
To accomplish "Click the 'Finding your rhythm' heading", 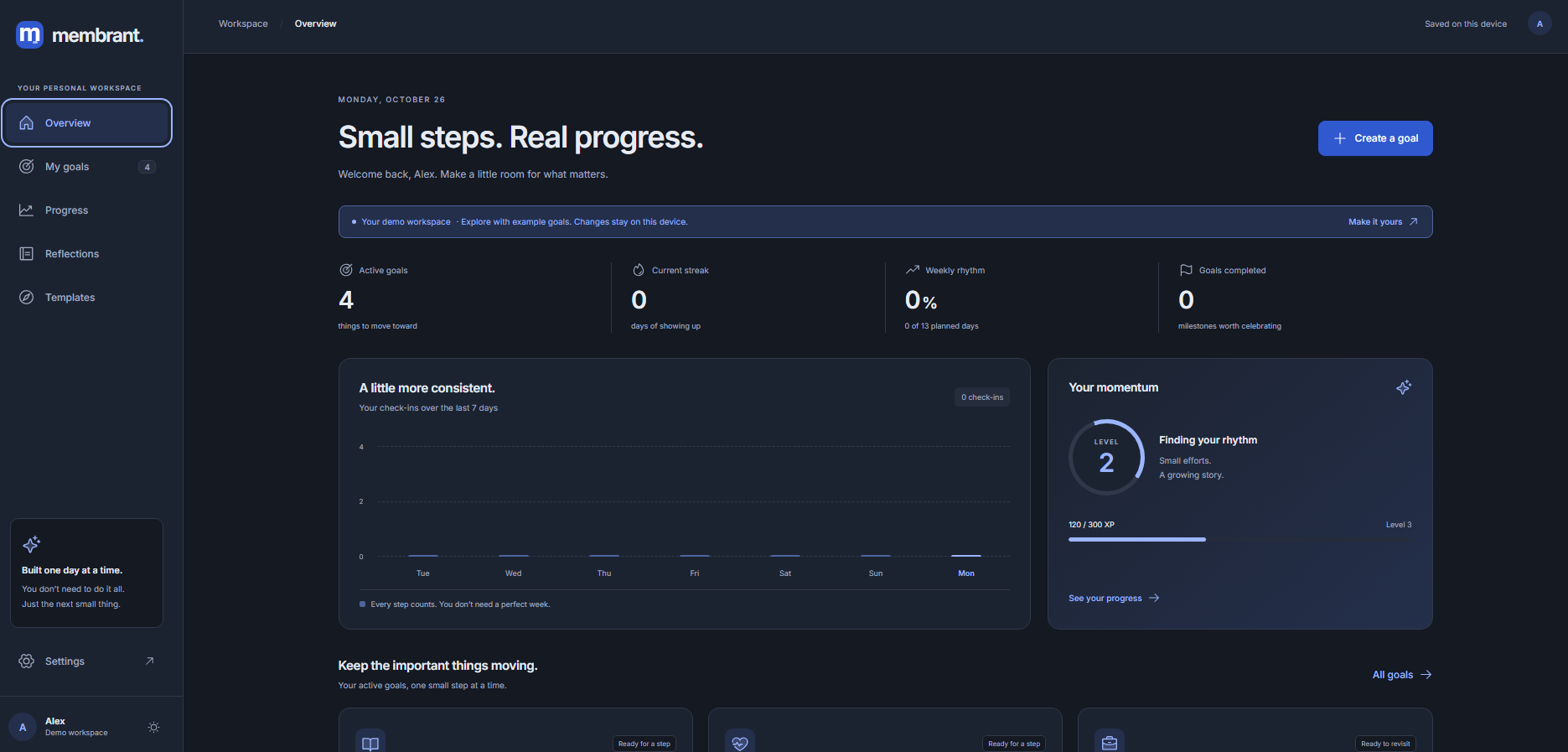I will tap(1208, 440).
